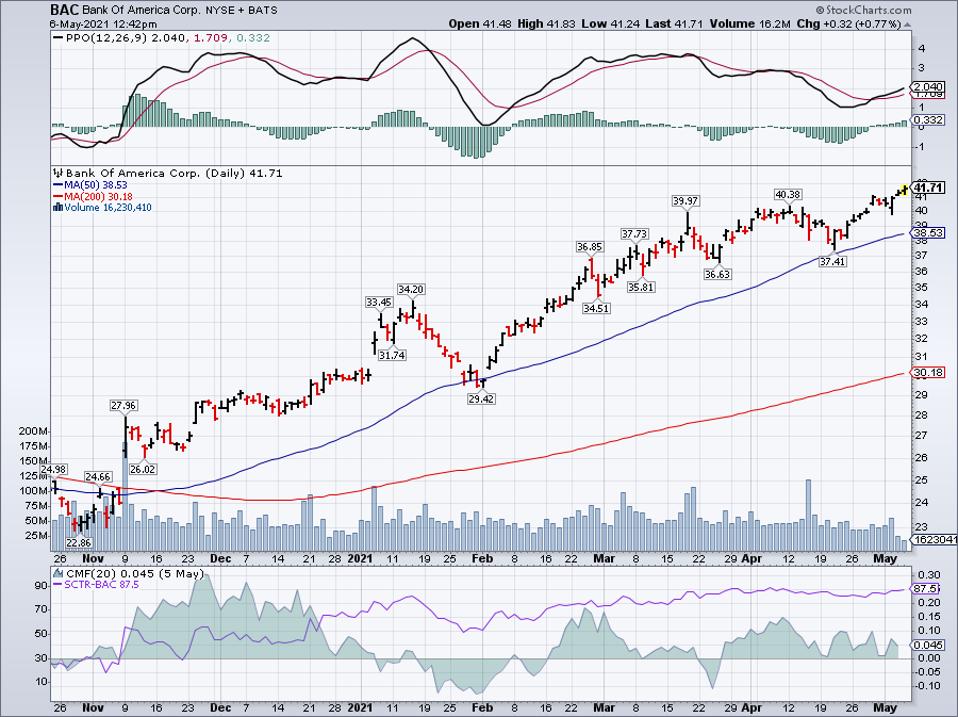Click the 36.85 price peak label
The image size is (958, 717).
click(590, 247)
